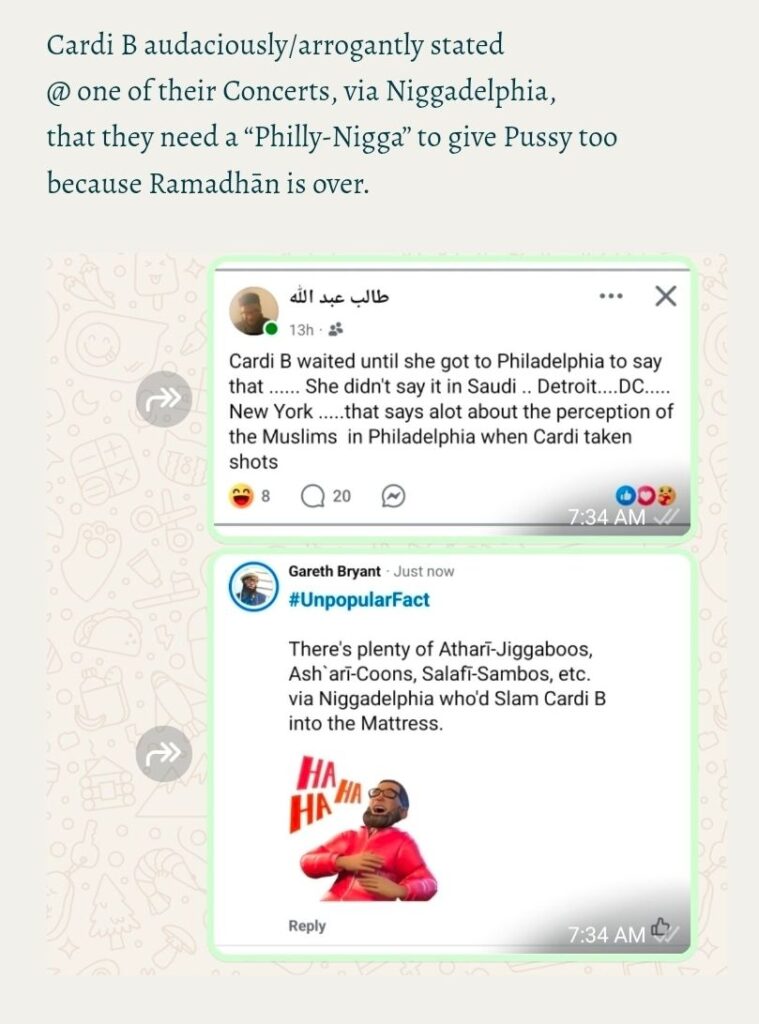Click the 13h post timestamp
Image resolution: width=759 pixels, height=1024 pixels.
pos(301,330)
